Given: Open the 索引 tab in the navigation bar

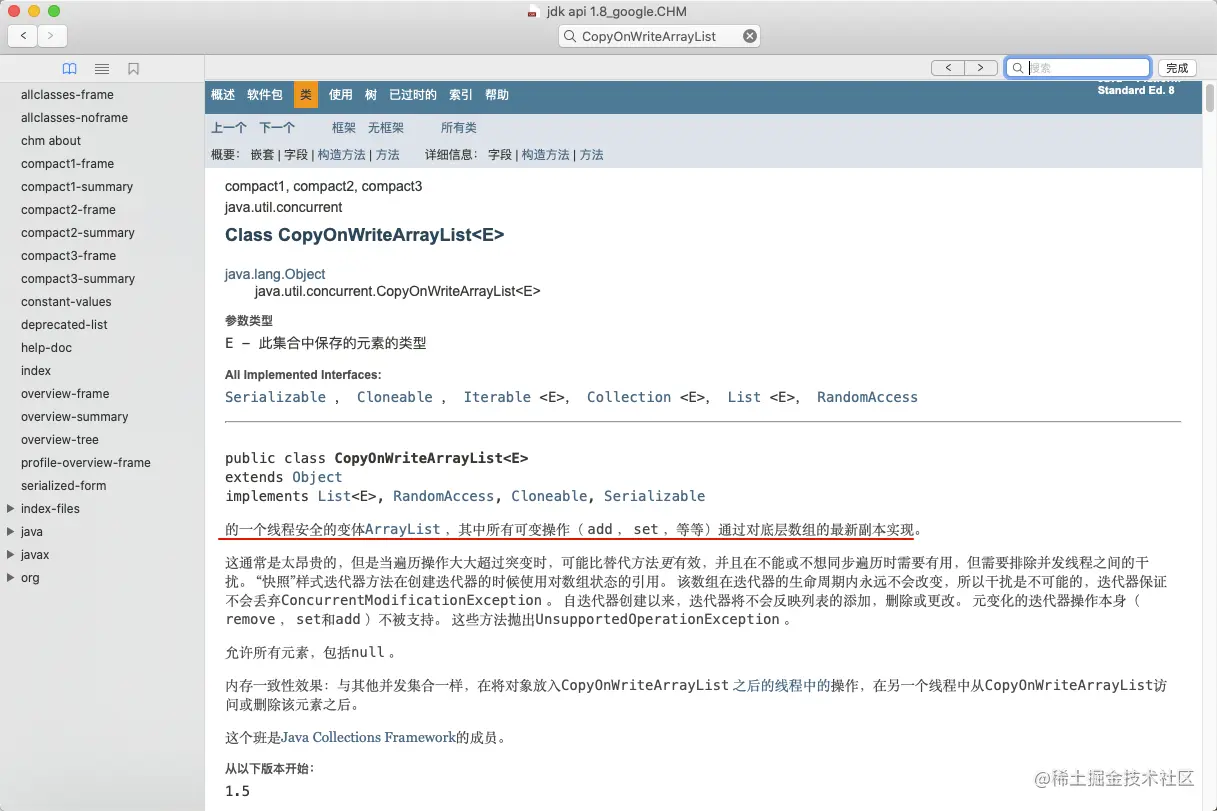Looking at the screenshot, I should coord(459,95).
